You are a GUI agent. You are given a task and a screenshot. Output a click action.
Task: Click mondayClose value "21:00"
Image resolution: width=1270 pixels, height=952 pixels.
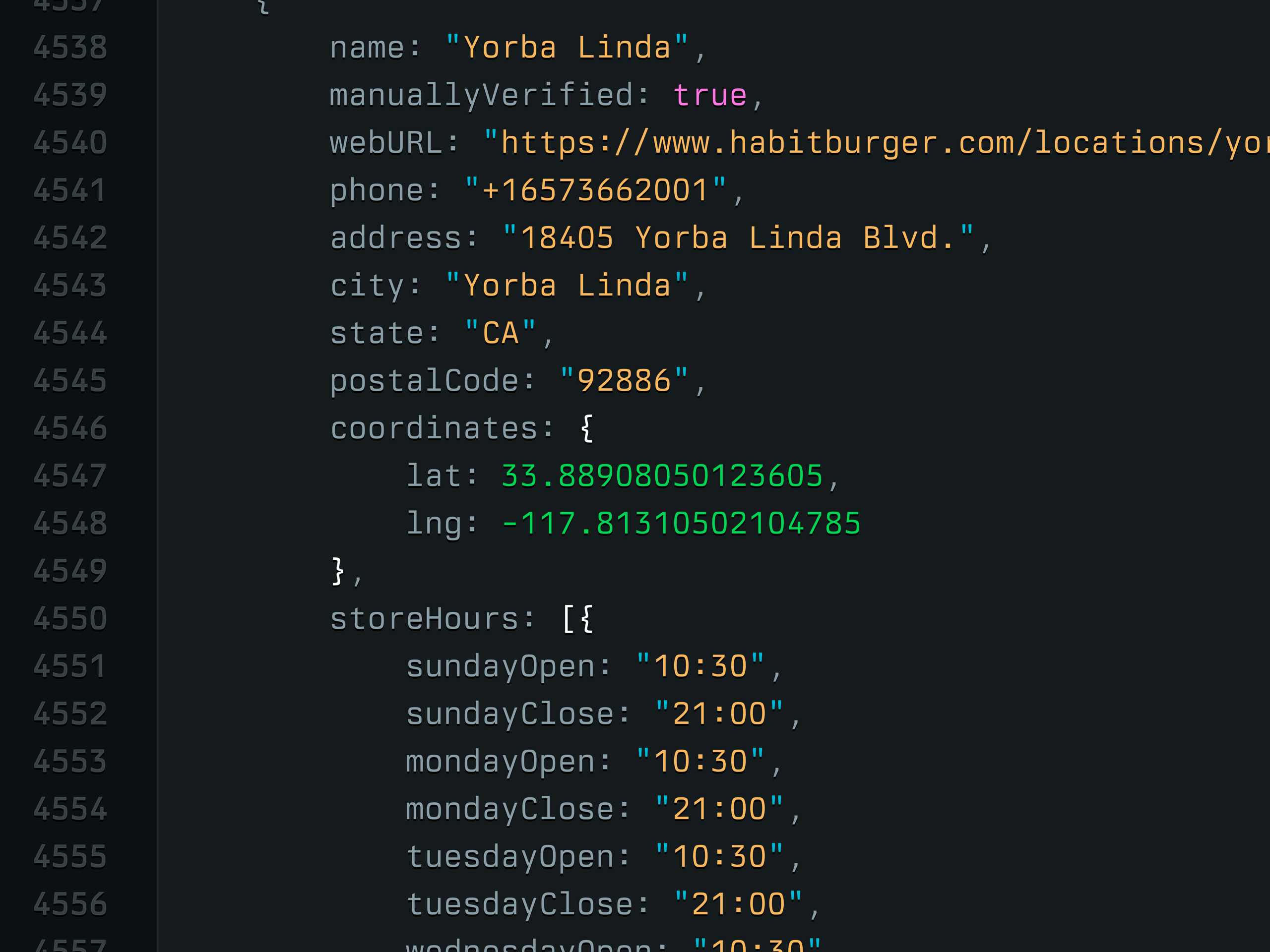pyautogui.click(x=719, y=810)
